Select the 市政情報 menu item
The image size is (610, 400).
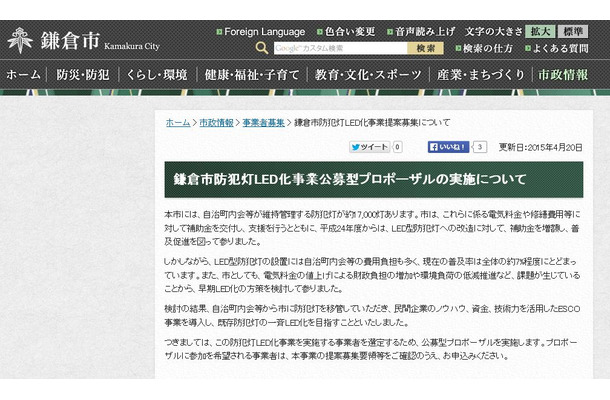[x=563, y=75]
